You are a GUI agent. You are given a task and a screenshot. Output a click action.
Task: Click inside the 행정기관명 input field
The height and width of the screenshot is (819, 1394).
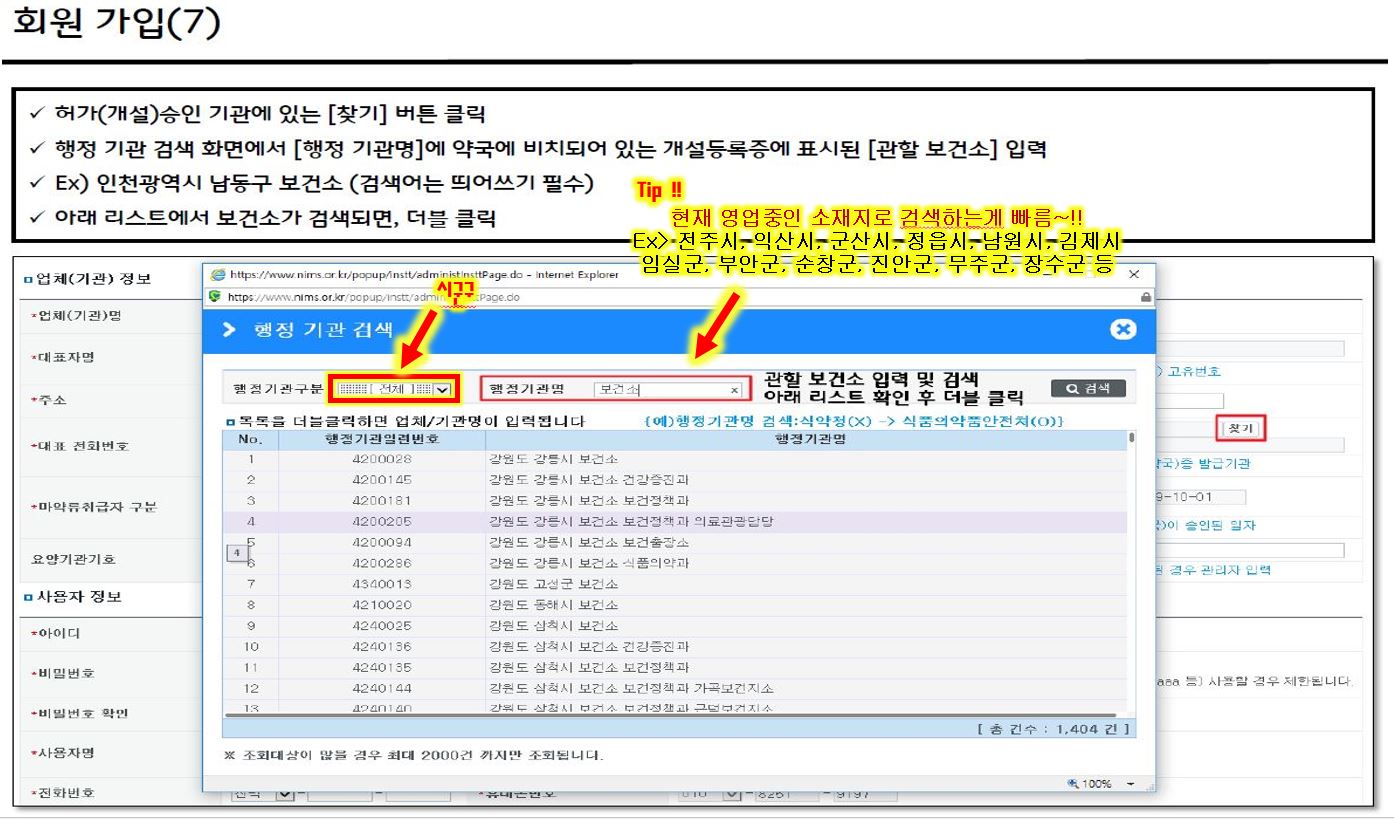coord(660,390)
